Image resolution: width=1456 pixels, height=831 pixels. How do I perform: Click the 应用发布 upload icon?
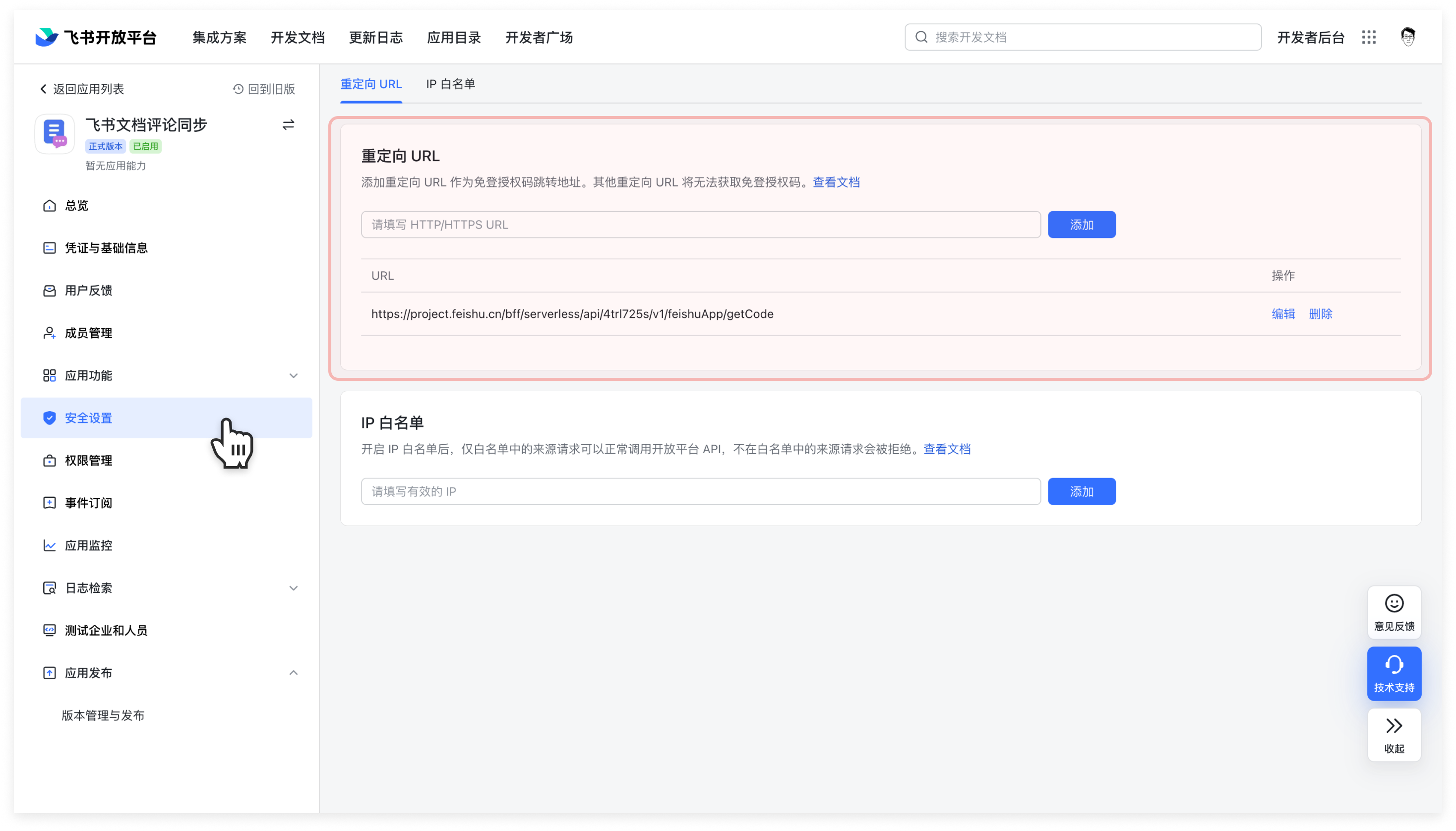tap(50, 673)
